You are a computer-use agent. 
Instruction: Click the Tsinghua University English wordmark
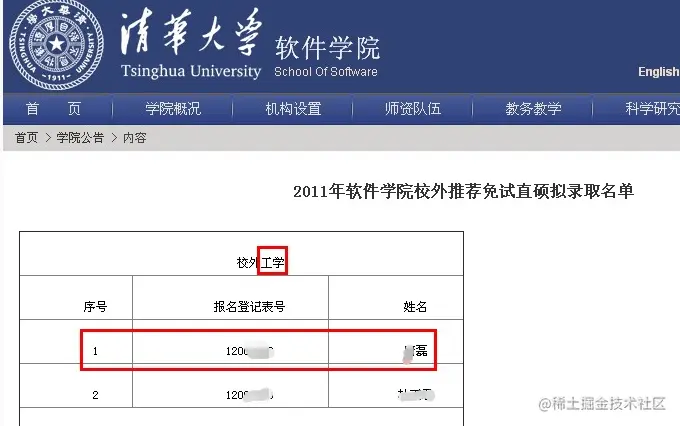click(x=191, y=71)
